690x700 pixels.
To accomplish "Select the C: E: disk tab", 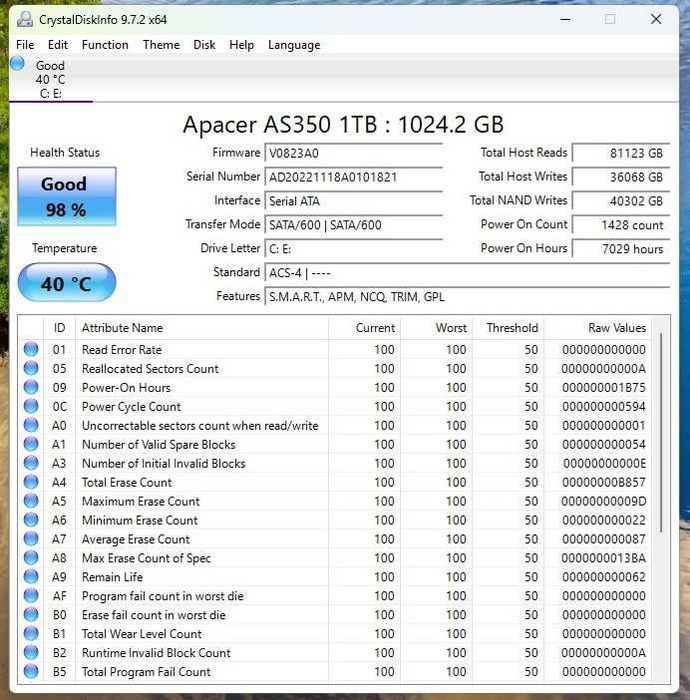I will [50, 79].
